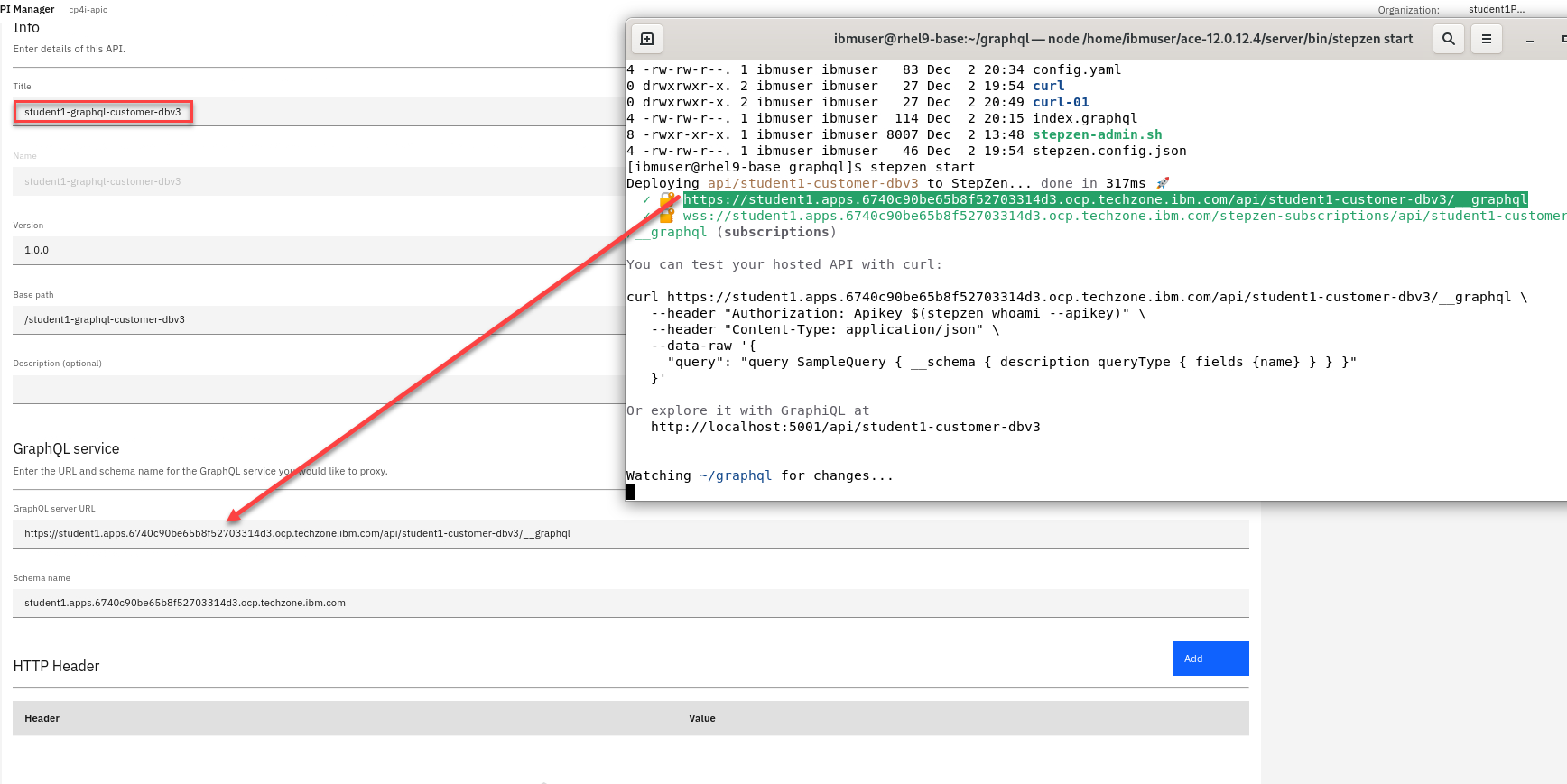Open the Organization student1P selector
Screen dimensions: 1567x784
point(1496,9)
